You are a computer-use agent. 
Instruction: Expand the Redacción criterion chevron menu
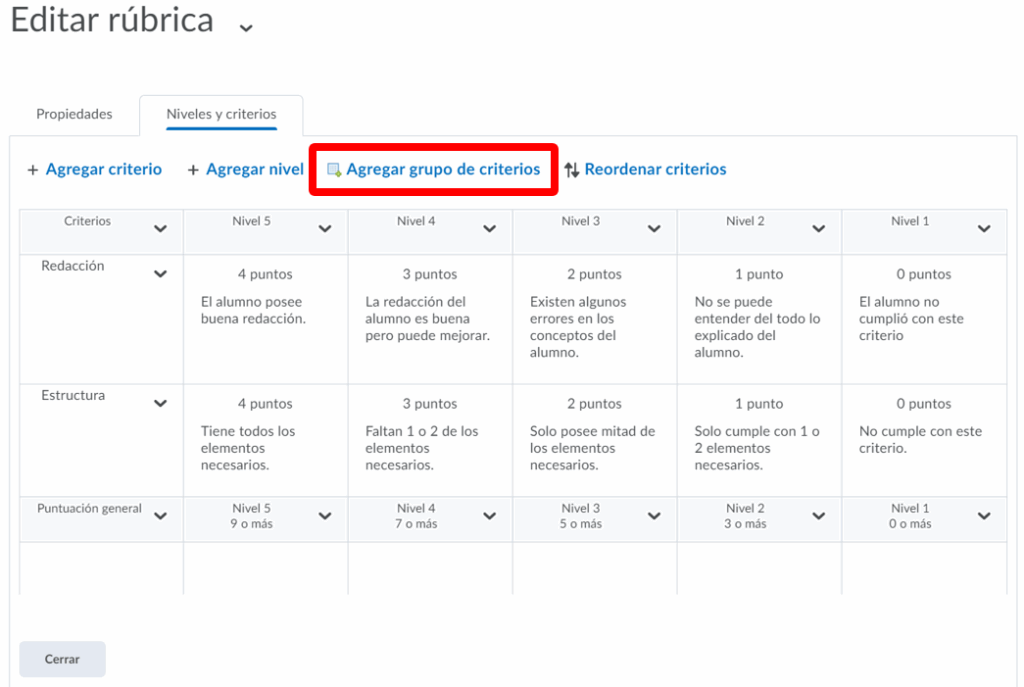click(x=160, y=274)
